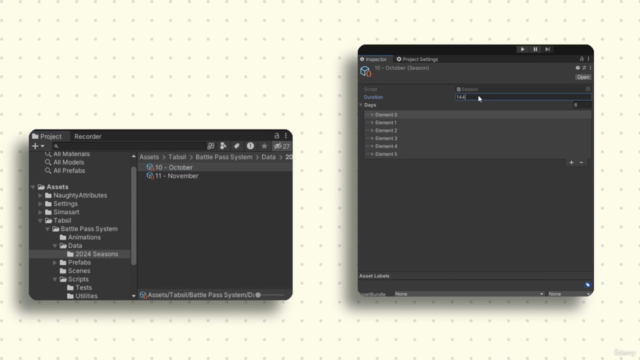Open the Search by Label tag icon
This screenshot has height=360, width=640.
237,146
